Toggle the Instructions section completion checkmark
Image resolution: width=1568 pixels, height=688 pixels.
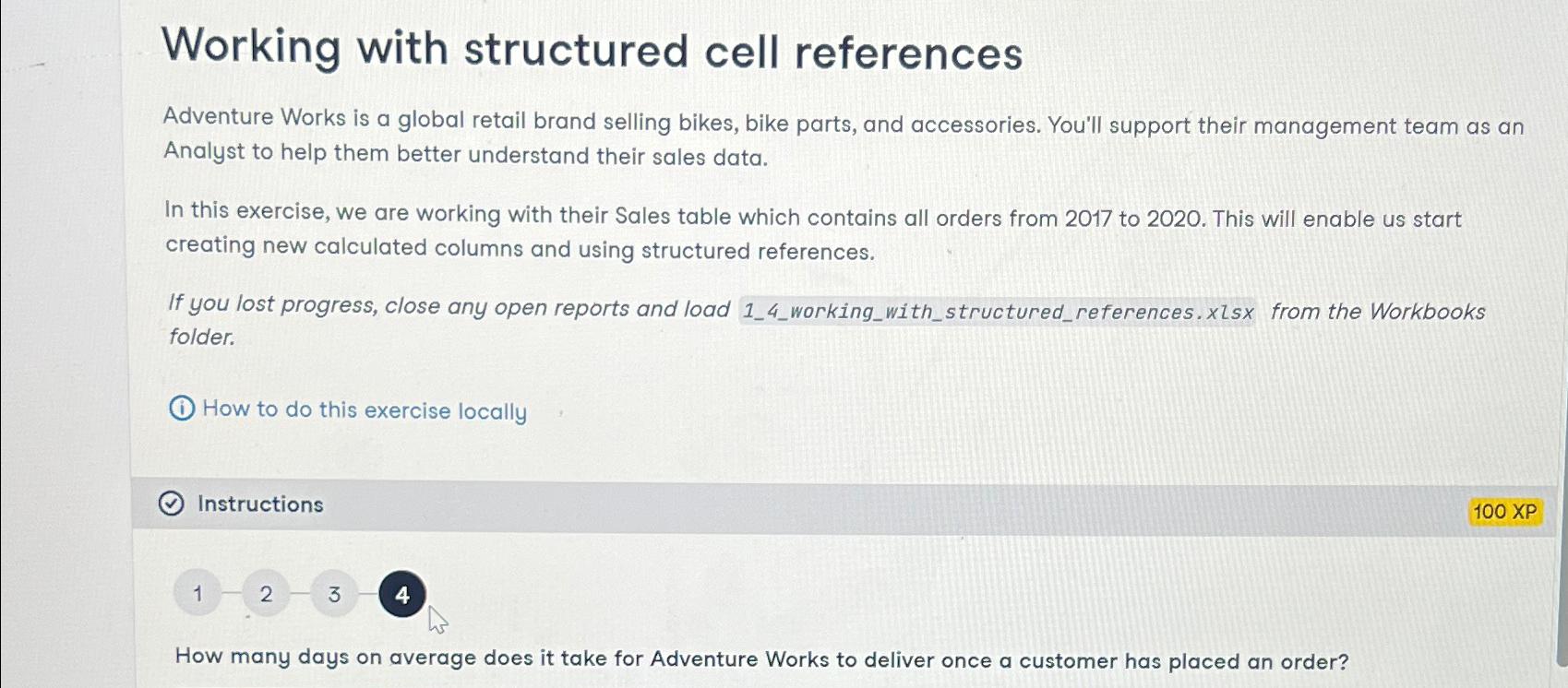coord(174,505)
